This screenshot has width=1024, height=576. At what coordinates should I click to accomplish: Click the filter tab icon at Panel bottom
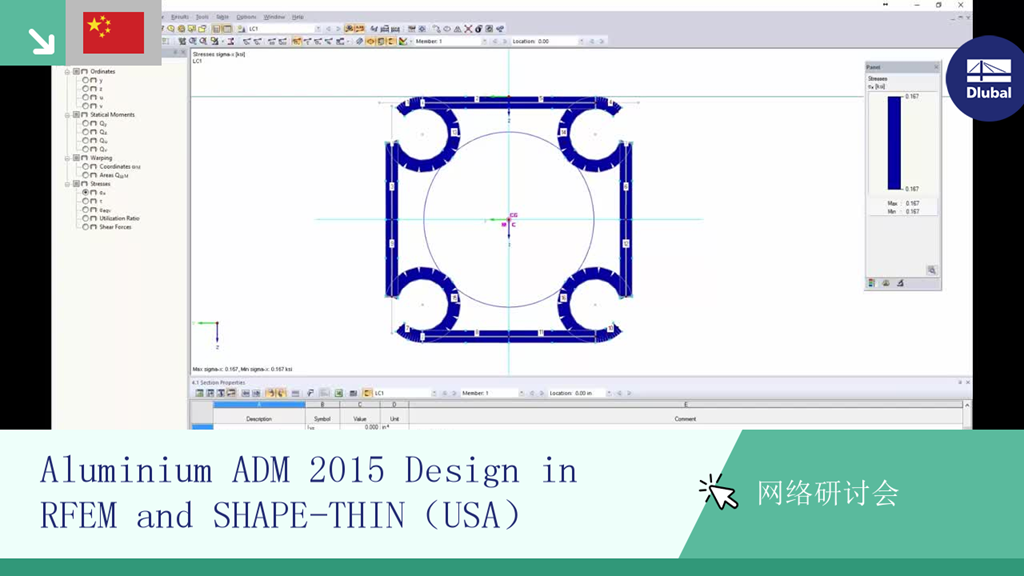pos(900,283)
